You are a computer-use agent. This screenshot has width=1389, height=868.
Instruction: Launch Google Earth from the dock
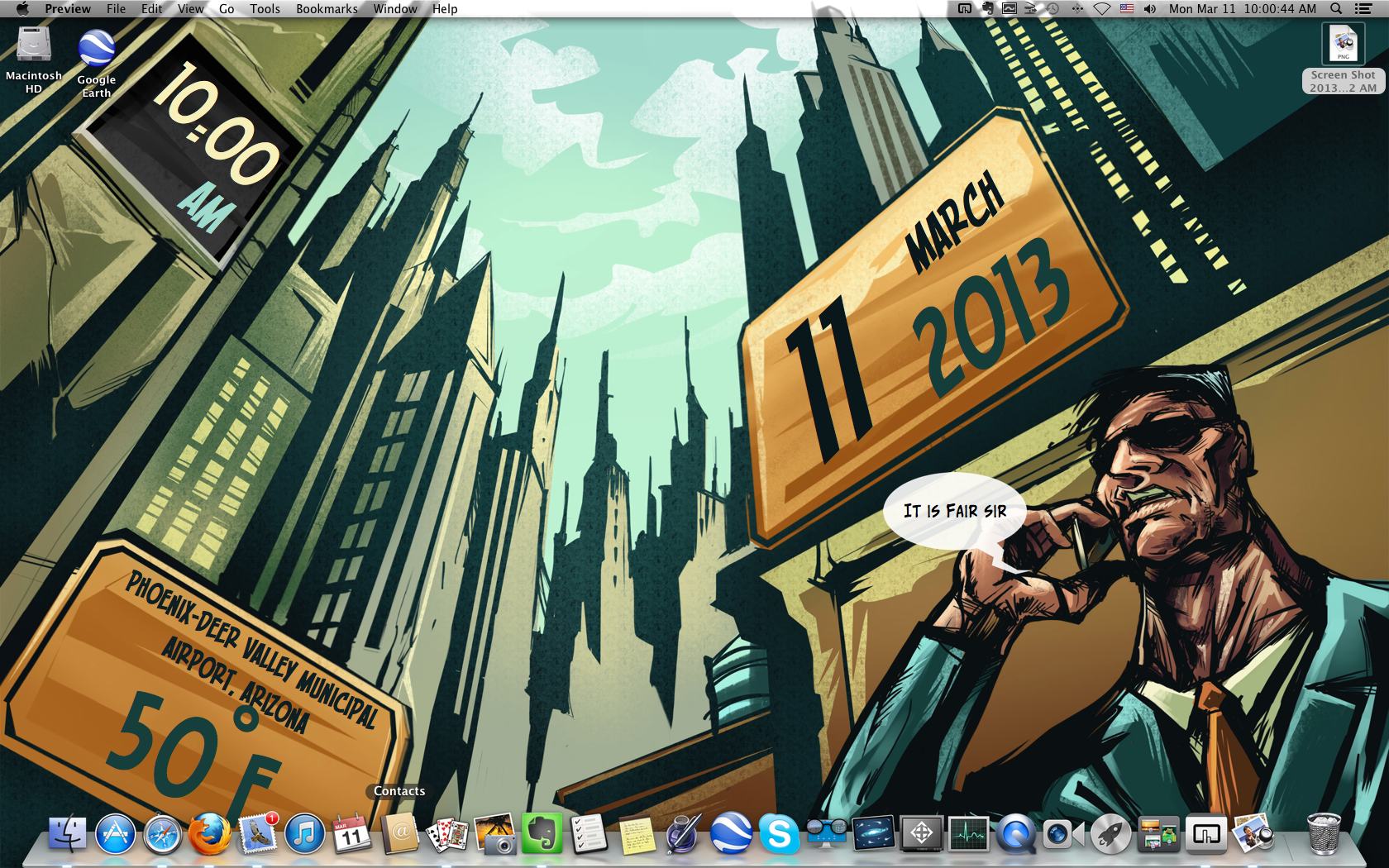click(732, 834)
